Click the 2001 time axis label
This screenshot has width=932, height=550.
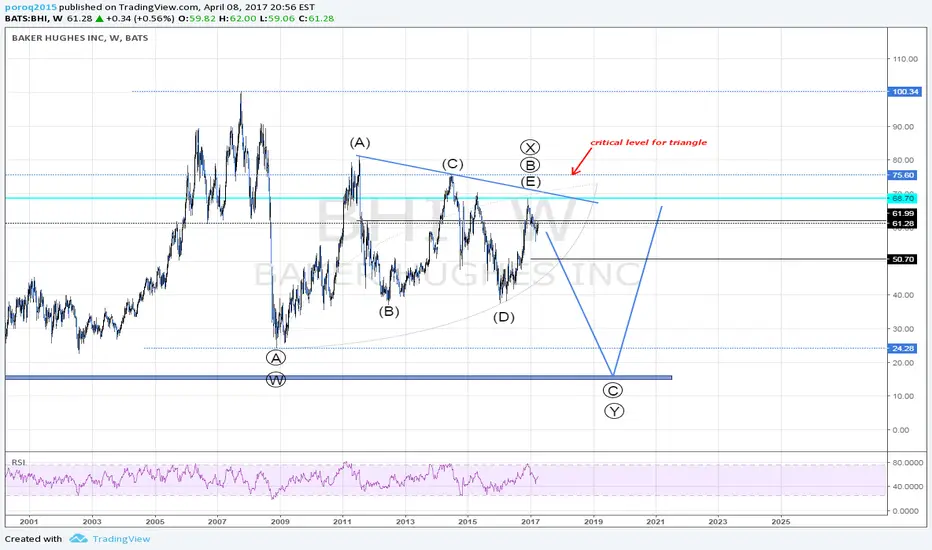coord(29,521)
